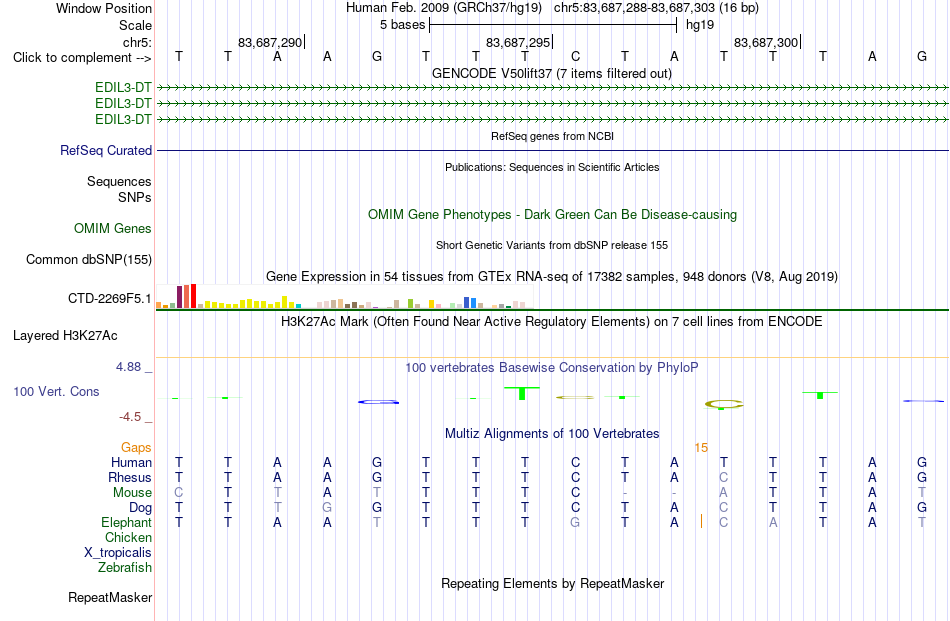The height and width of the screenshot is (621, 950).
Task: Click the olive C logo in PhyloP track
Action: pos(724,404)
